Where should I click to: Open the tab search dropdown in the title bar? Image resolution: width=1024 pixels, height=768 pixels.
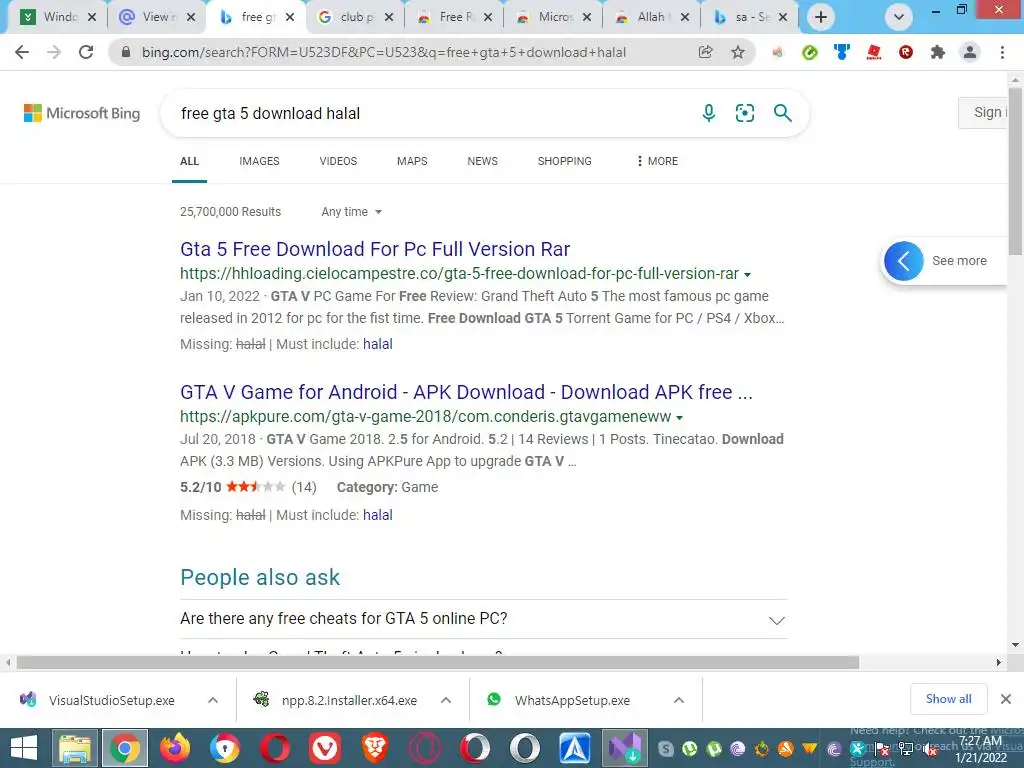(899, 17)
